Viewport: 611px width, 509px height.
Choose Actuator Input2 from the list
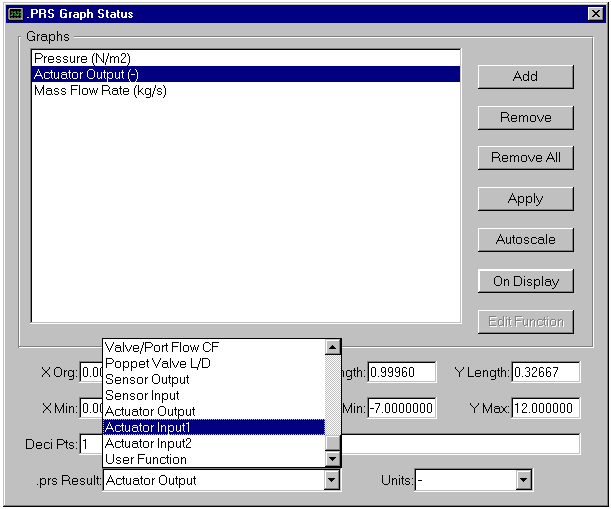(214, 443)
